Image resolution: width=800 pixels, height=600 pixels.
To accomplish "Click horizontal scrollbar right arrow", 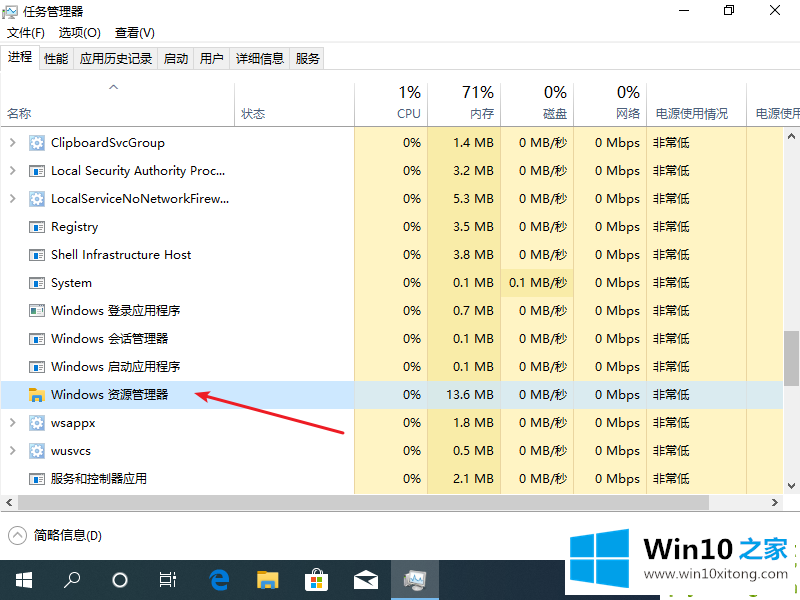I will tap(774, 503).
